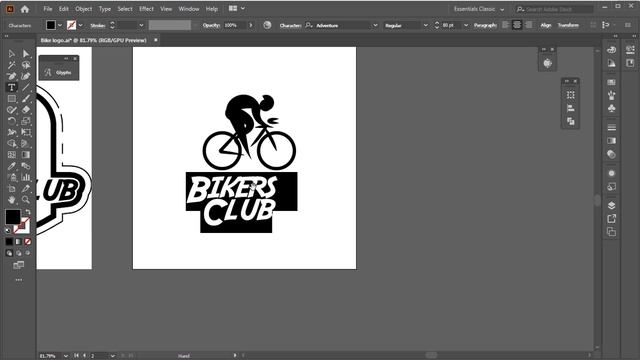
Task: Set paint mode to Gradient
Action: coord(18,242)
